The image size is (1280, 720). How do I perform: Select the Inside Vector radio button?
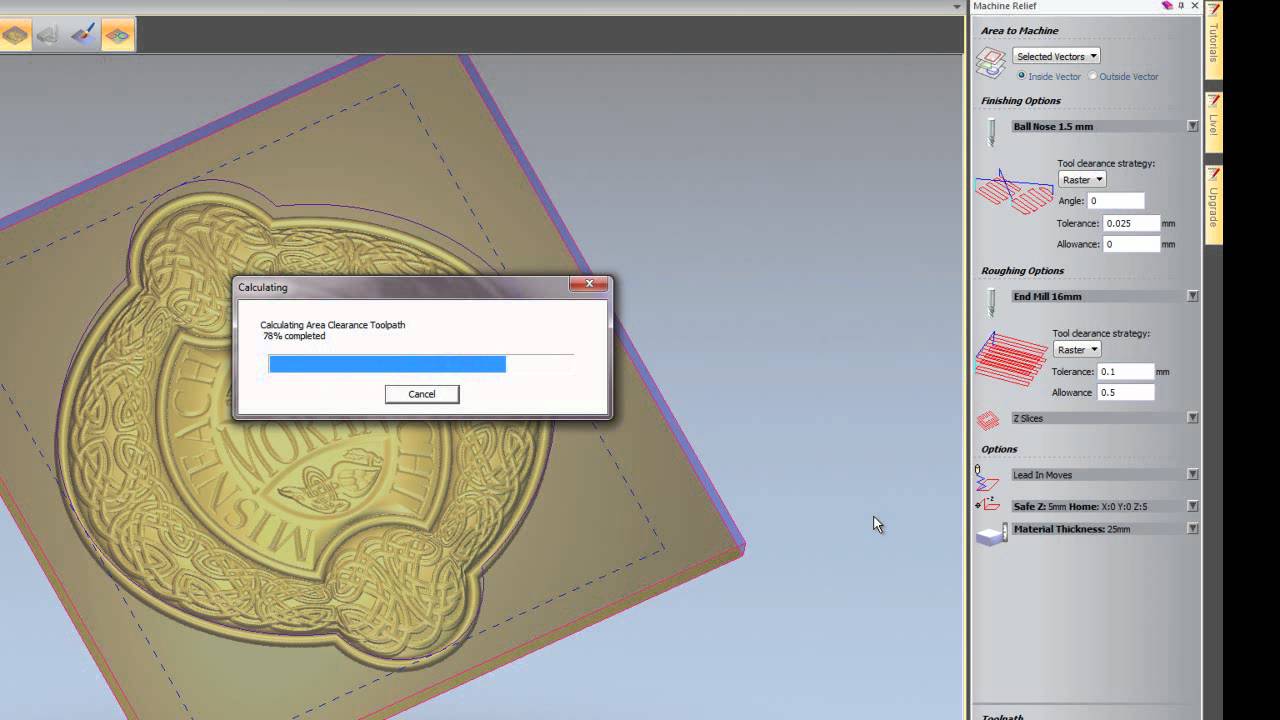1021,76
